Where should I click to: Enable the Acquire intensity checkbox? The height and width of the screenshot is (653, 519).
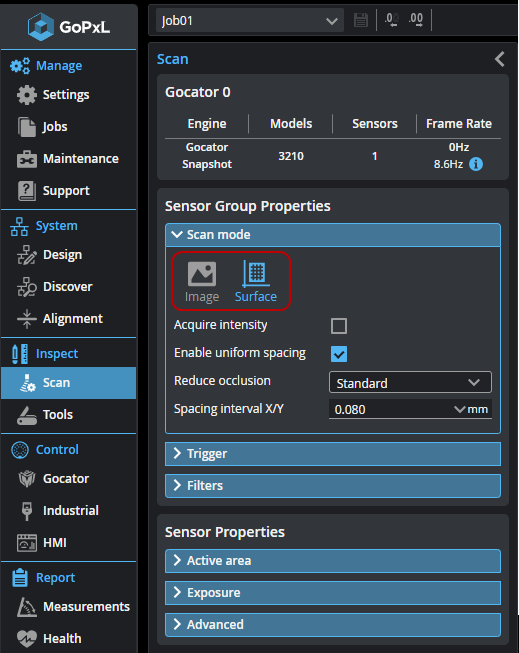click(x=339, y=326)
